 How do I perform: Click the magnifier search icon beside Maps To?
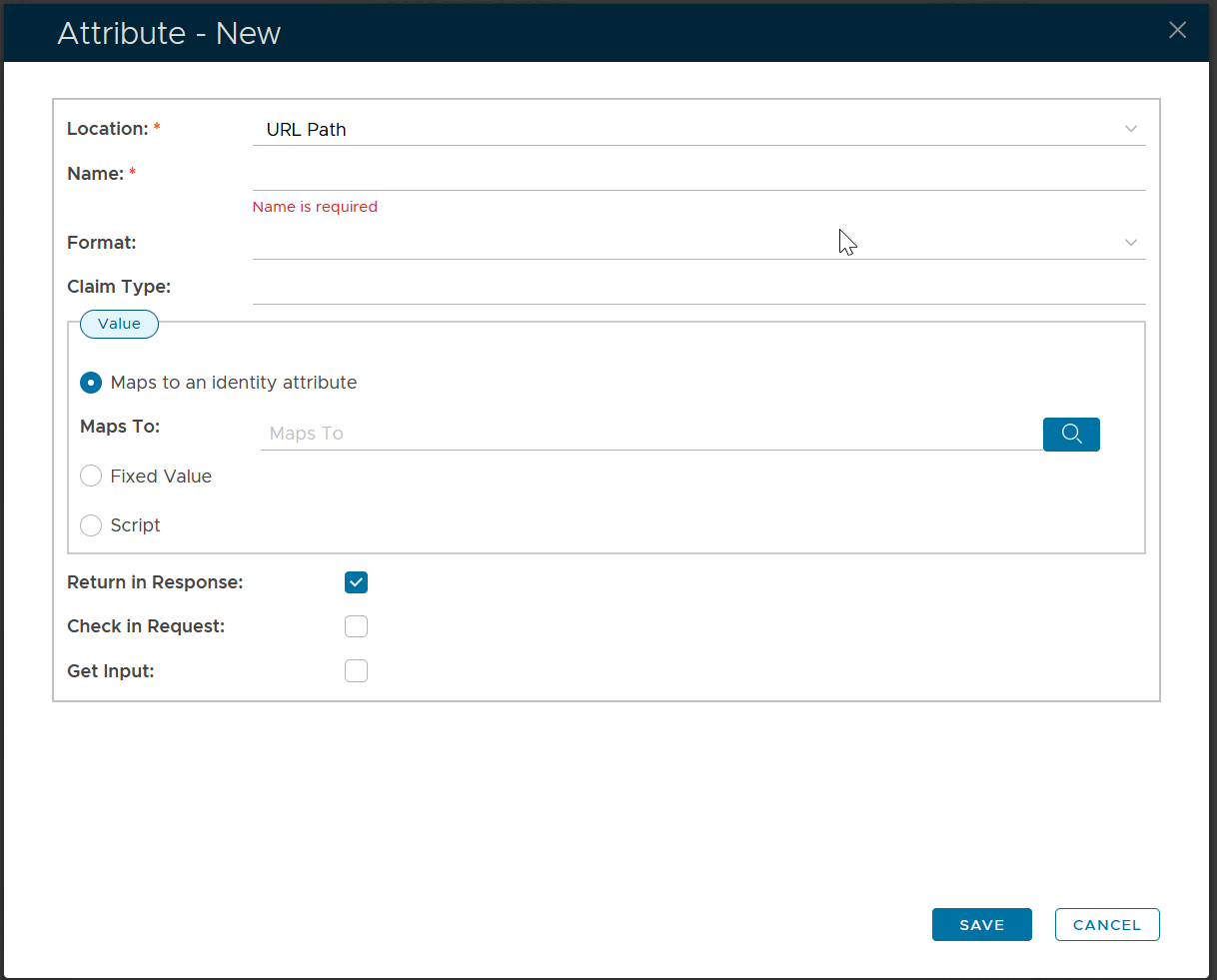1071,434
